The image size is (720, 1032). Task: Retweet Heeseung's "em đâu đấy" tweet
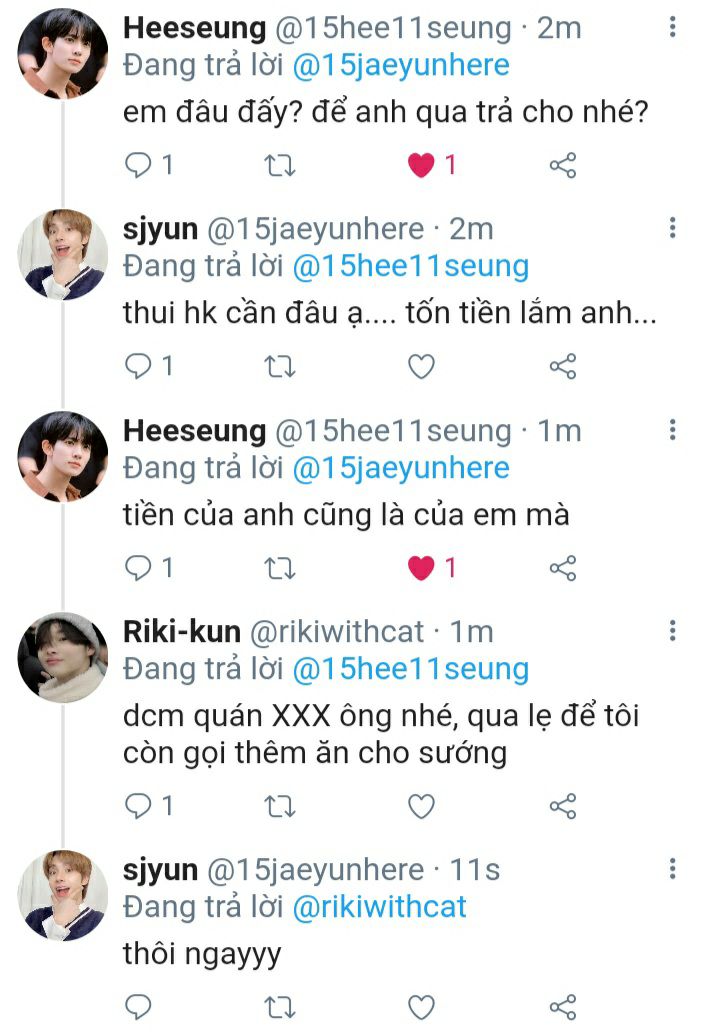(x=280, y=165)
